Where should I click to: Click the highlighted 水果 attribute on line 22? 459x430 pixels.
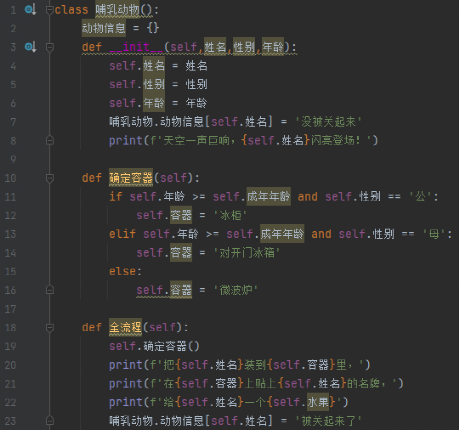[x=318, y=402]
